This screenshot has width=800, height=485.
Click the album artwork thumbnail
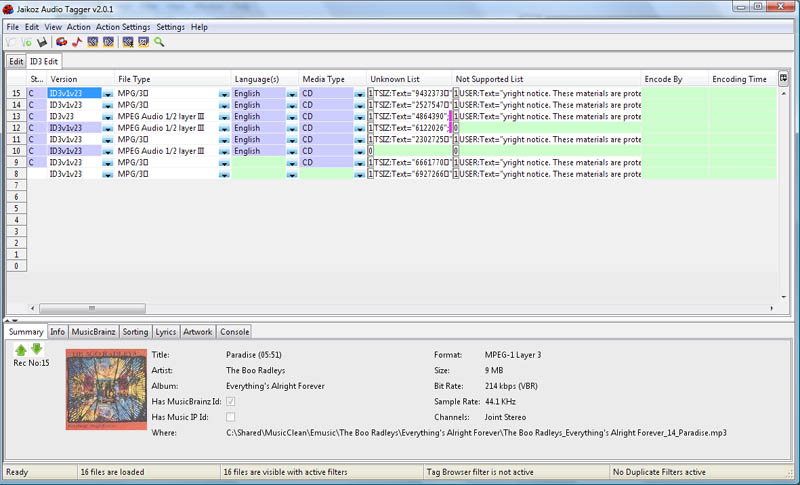pyautogui.click(x=106, y=389)
